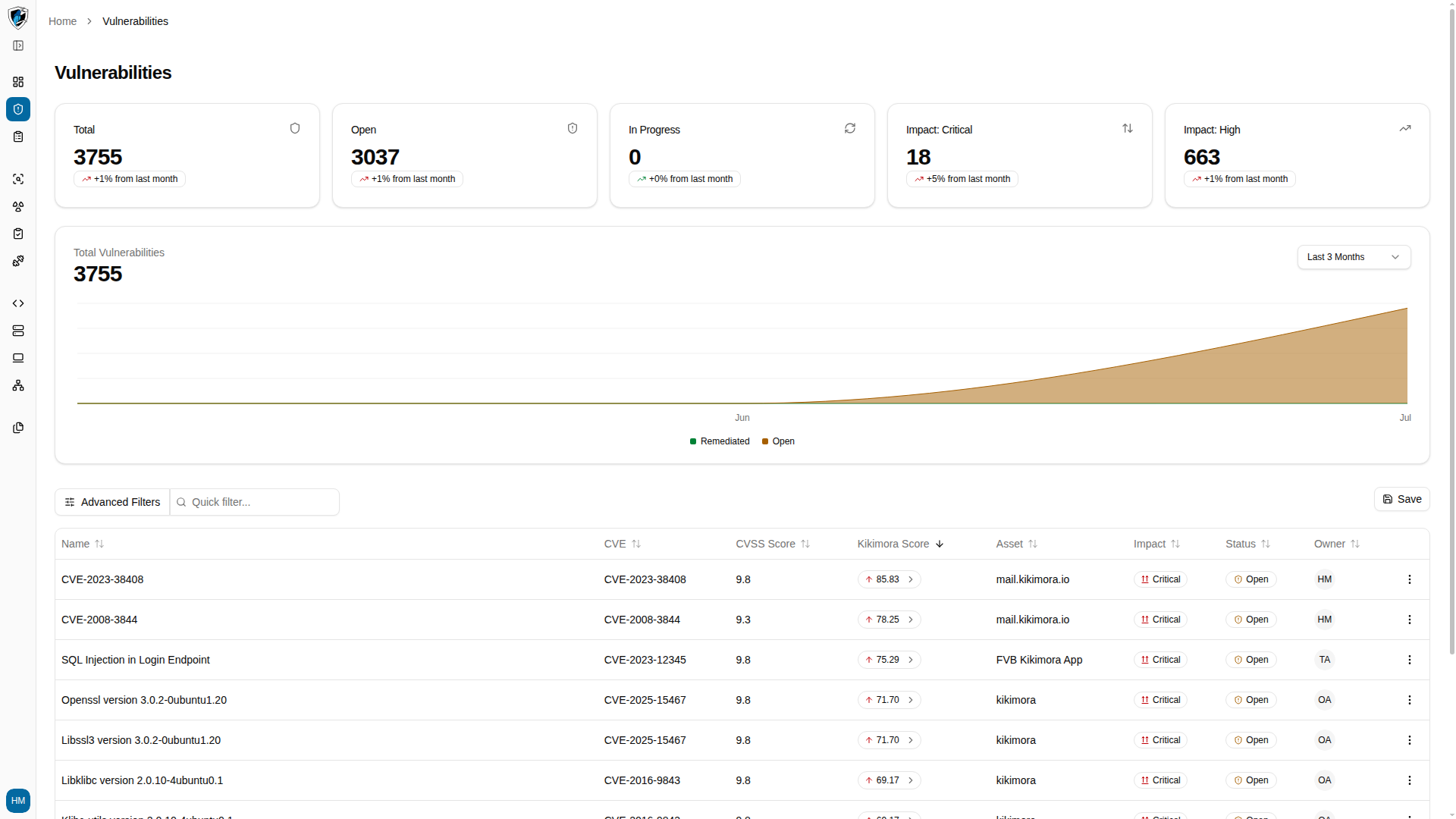Sort table by Owner column
1456x819 pixels.
(1337, 544)
